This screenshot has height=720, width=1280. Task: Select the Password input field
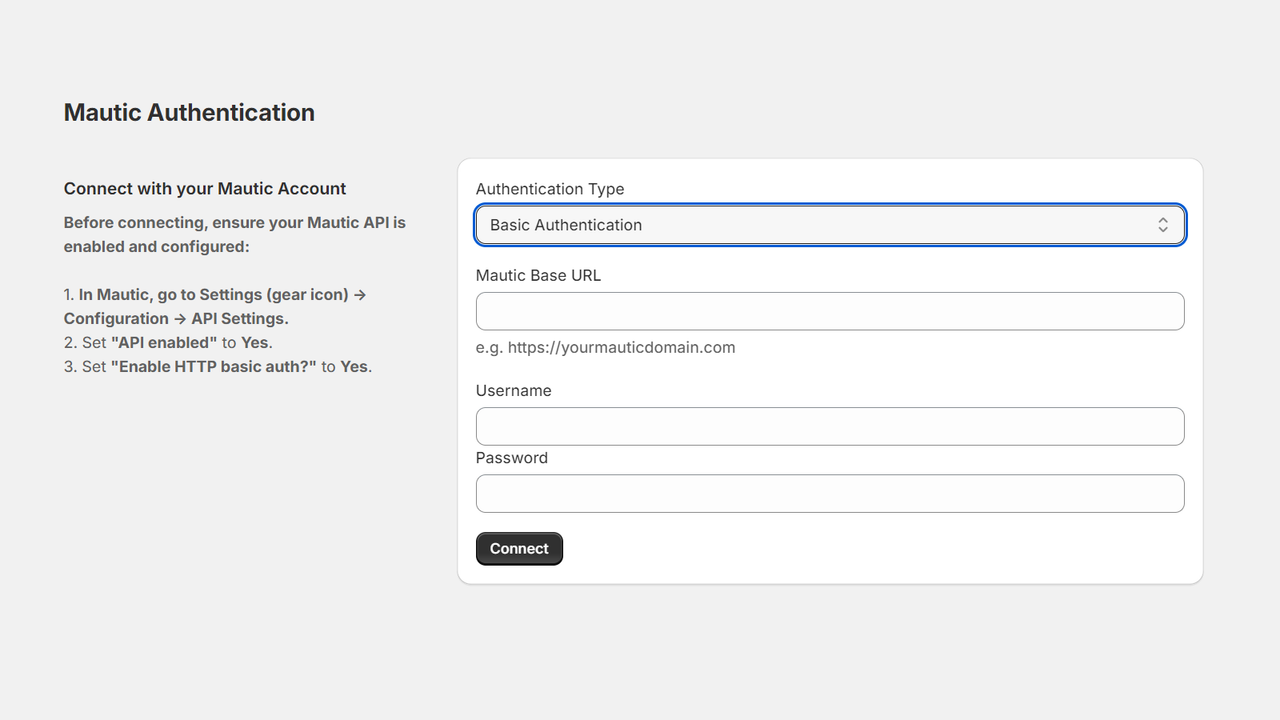click(x=830, y=493)
